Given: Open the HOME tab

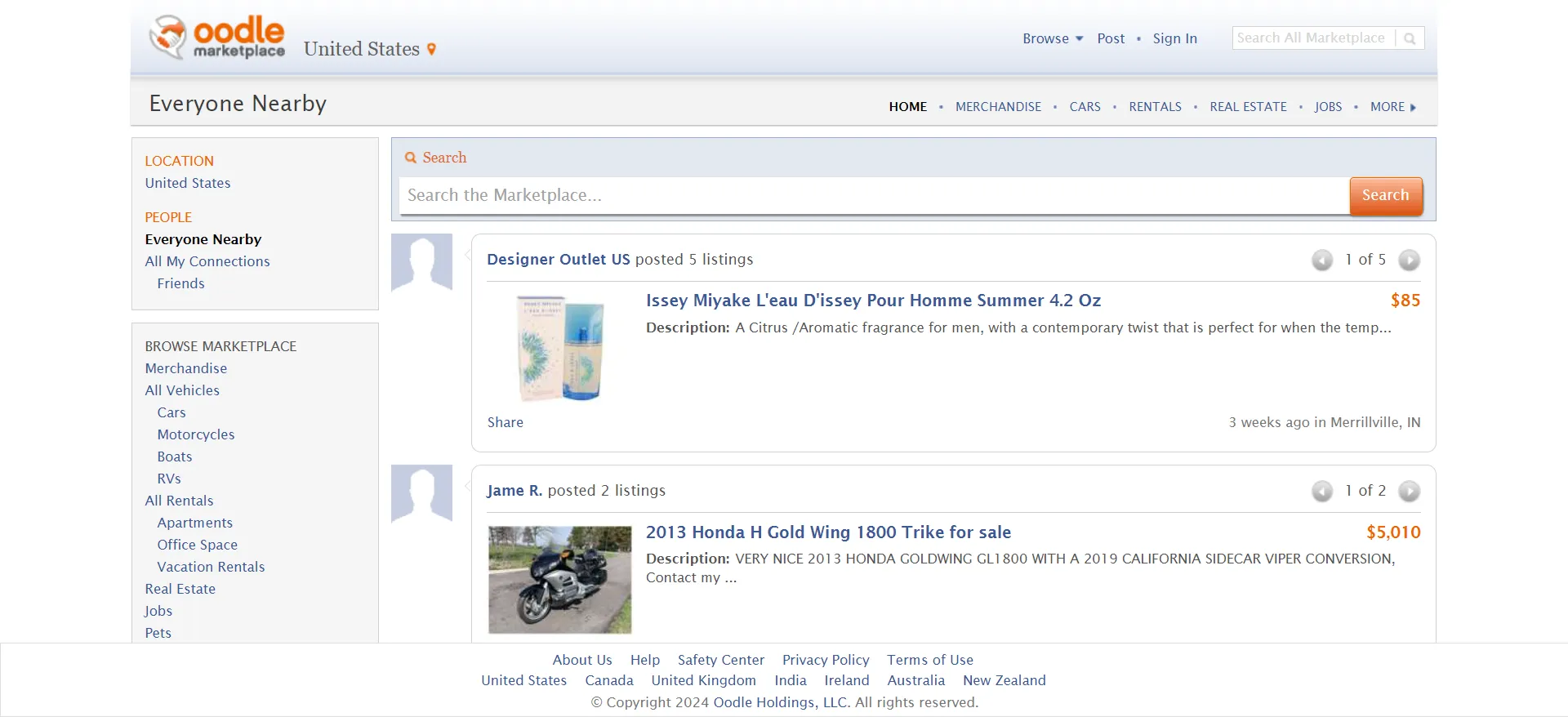Looking at the screenshot, I should (908, 107).
